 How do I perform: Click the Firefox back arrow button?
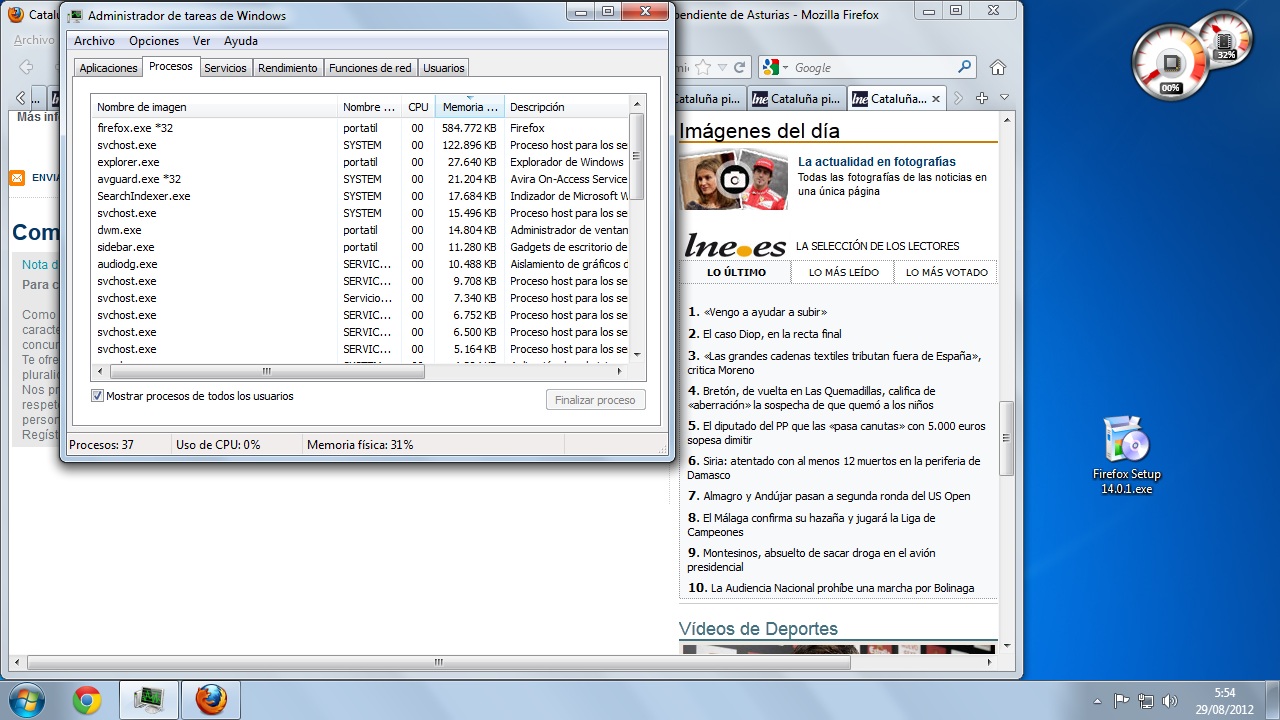[27, 67]
